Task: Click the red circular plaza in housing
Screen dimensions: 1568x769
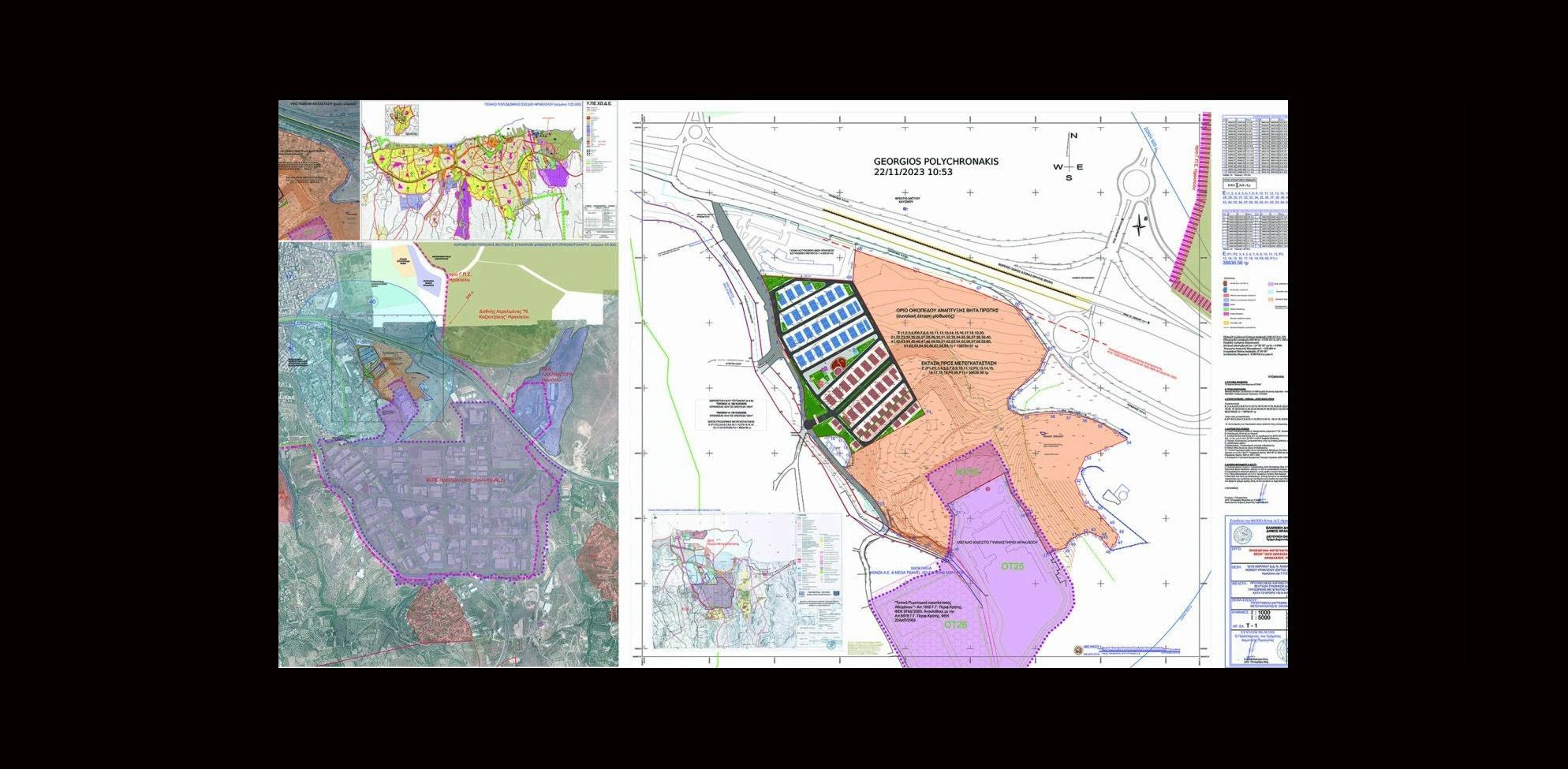Action: click(837, 364)
